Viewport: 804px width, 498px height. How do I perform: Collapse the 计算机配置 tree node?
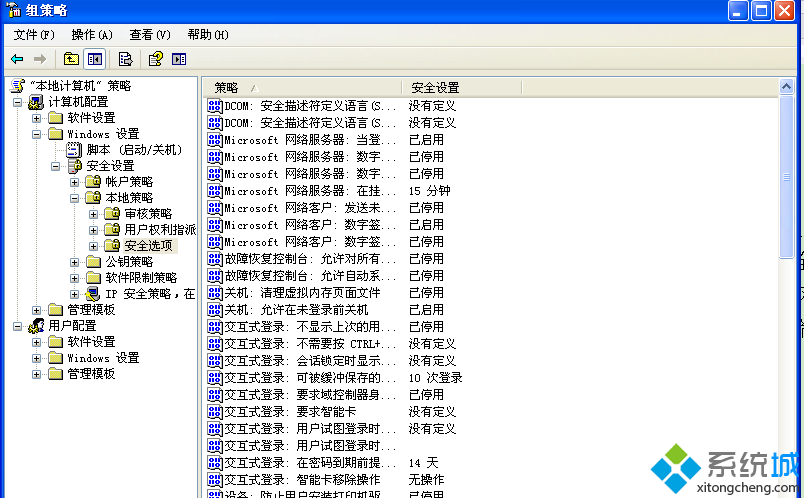(x=18, y=102)
